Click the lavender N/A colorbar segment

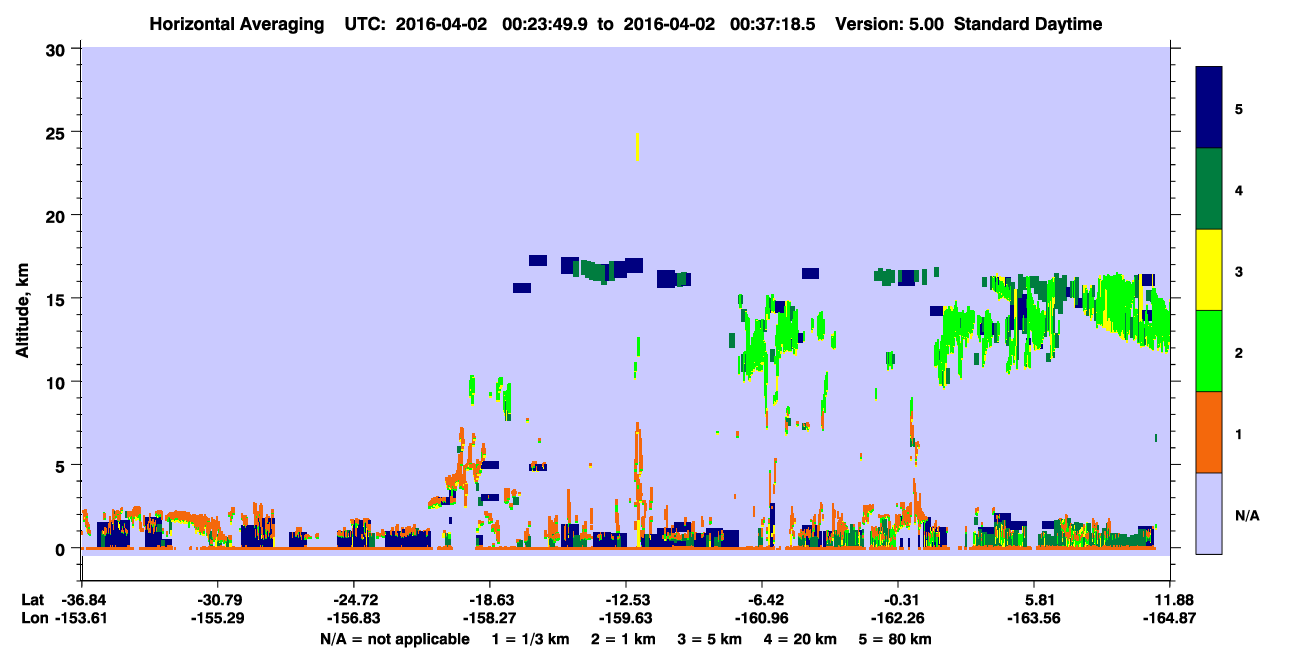pyautogui.click(x=1209, y=513)
